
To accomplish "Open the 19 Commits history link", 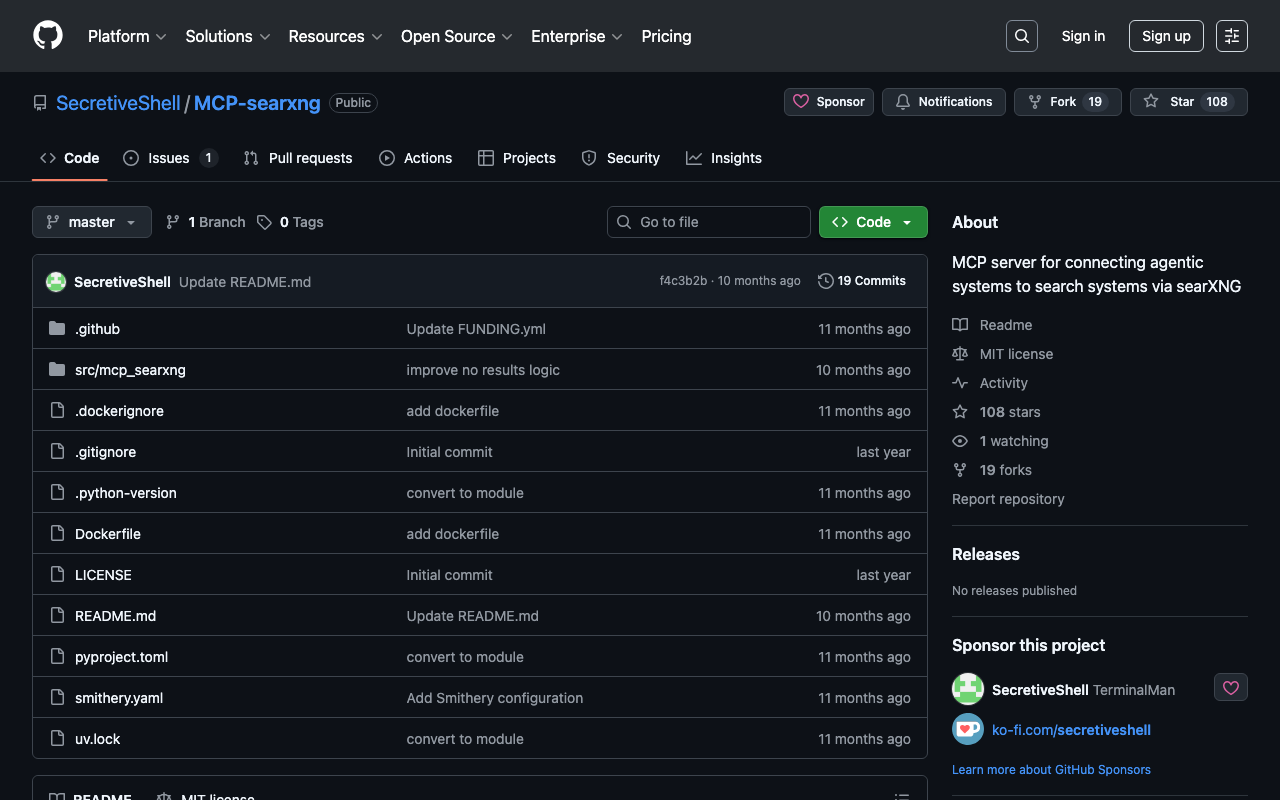I will tap(861, 281).
